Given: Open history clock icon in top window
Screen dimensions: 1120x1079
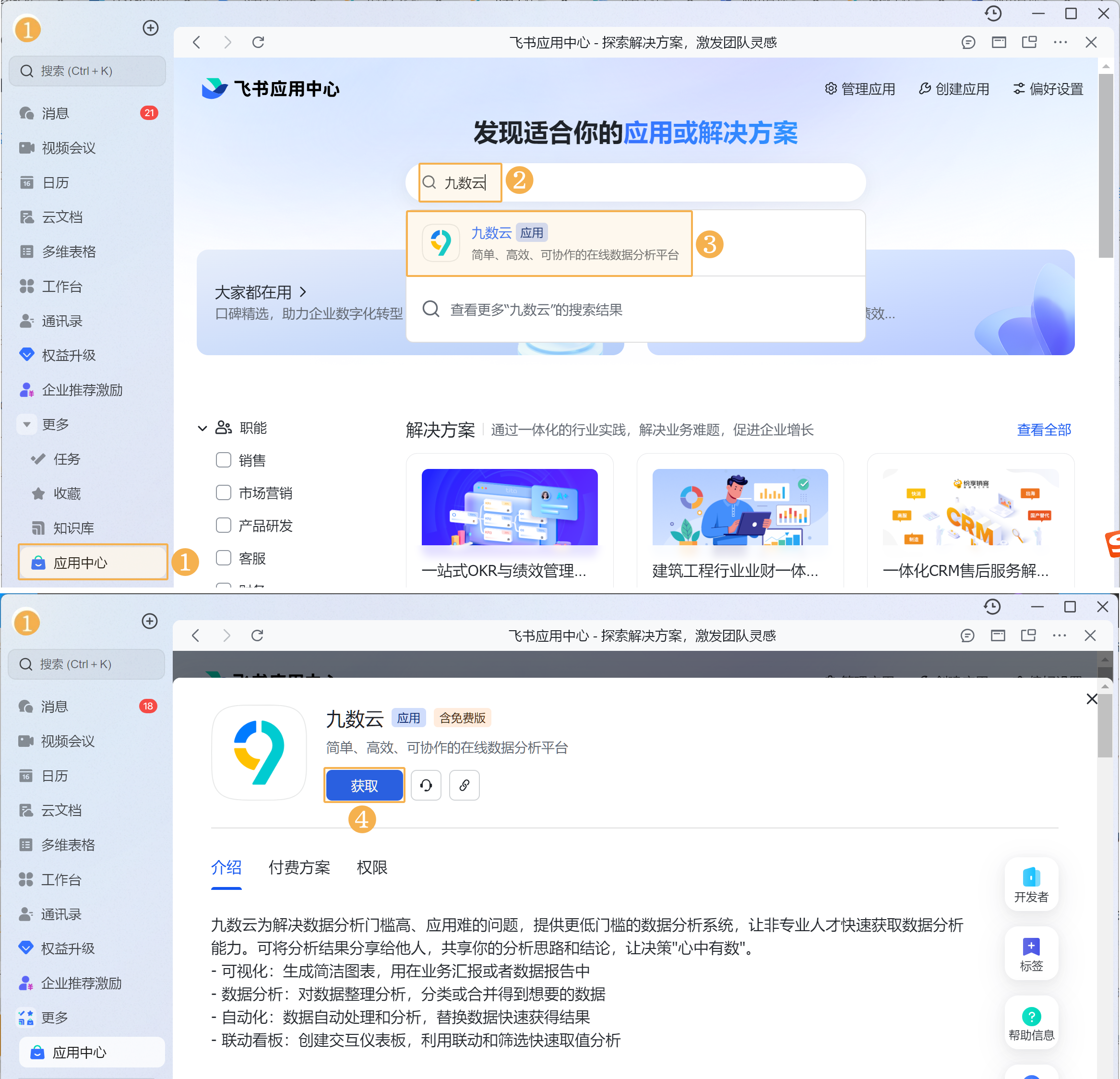Looking at the screenshot, I should (x=993, y=13).
